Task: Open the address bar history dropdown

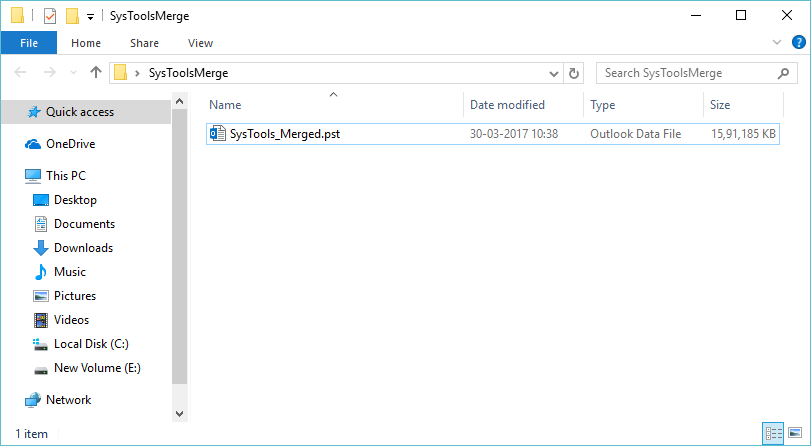Action: click(x=553, y=73)
